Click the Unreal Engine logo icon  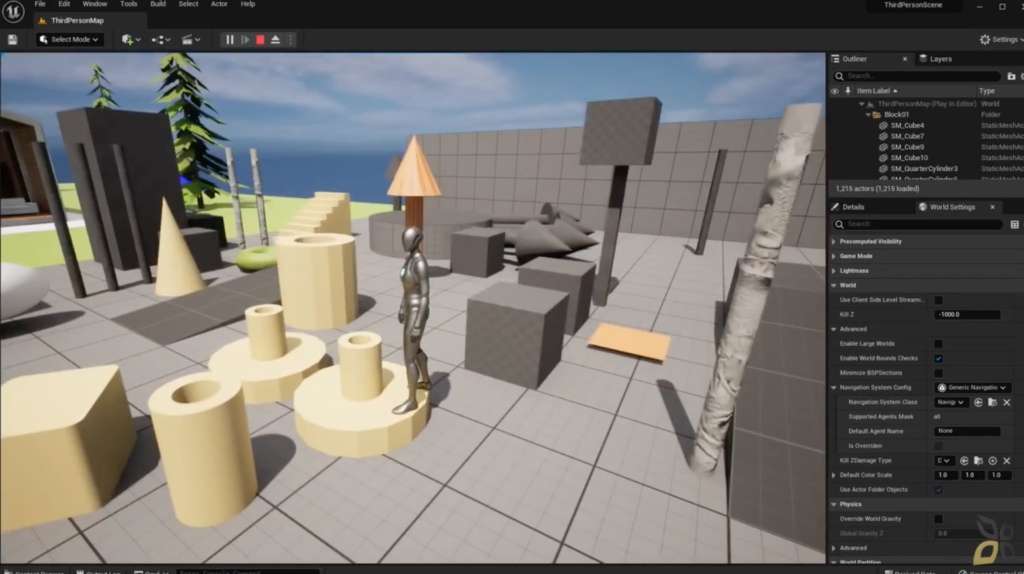[x=13, y=11]
